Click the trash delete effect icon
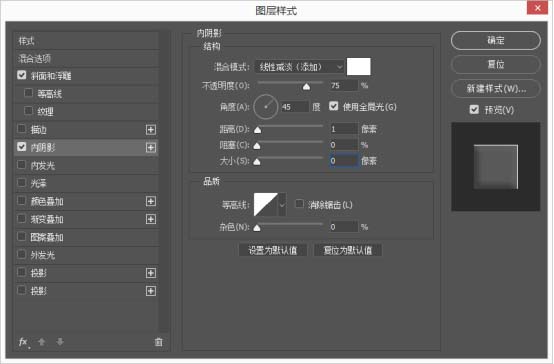The width and height of the screenshot is (554, 364). [159, 342]
